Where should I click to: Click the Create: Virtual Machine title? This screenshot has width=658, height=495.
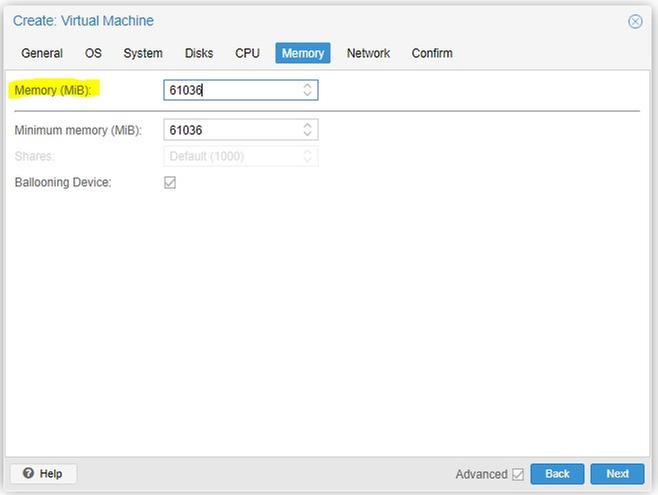click(x=83, y=21)
